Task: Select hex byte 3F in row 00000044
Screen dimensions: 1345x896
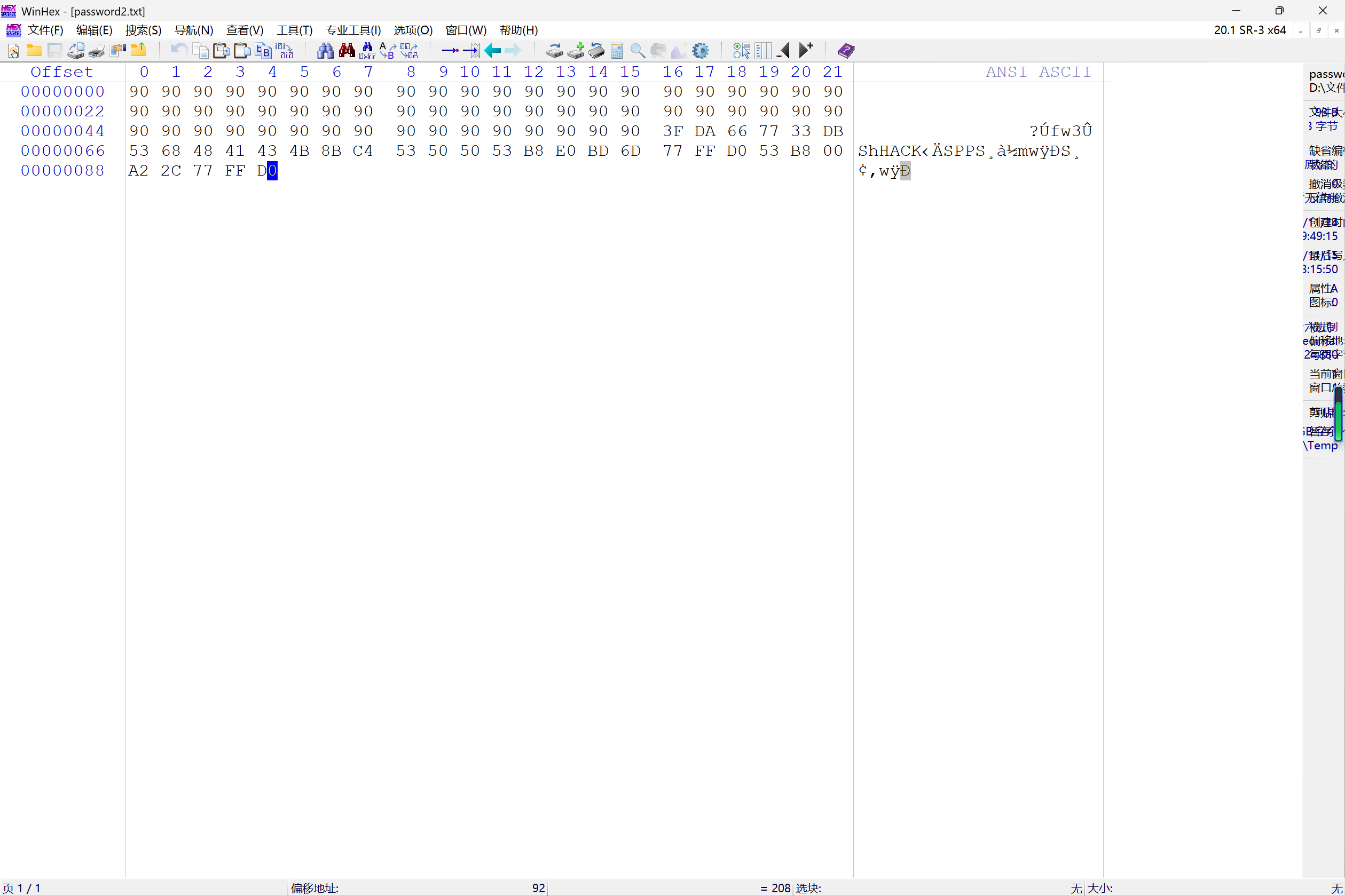Action: tap(672, 131)
